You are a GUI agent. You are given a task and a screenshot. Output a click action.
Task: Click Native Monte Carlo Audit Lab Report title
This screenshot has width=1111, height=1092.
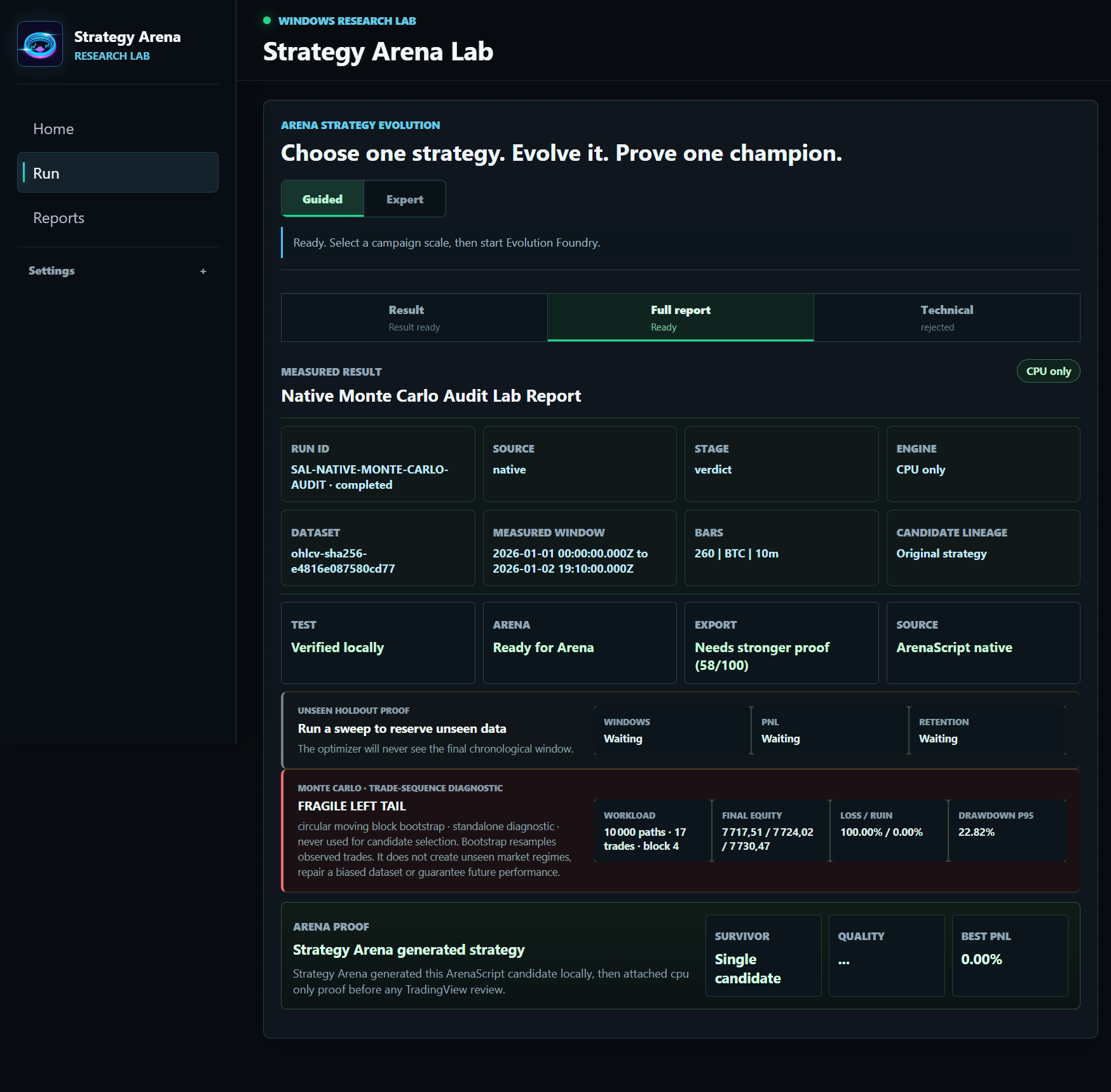431,396
